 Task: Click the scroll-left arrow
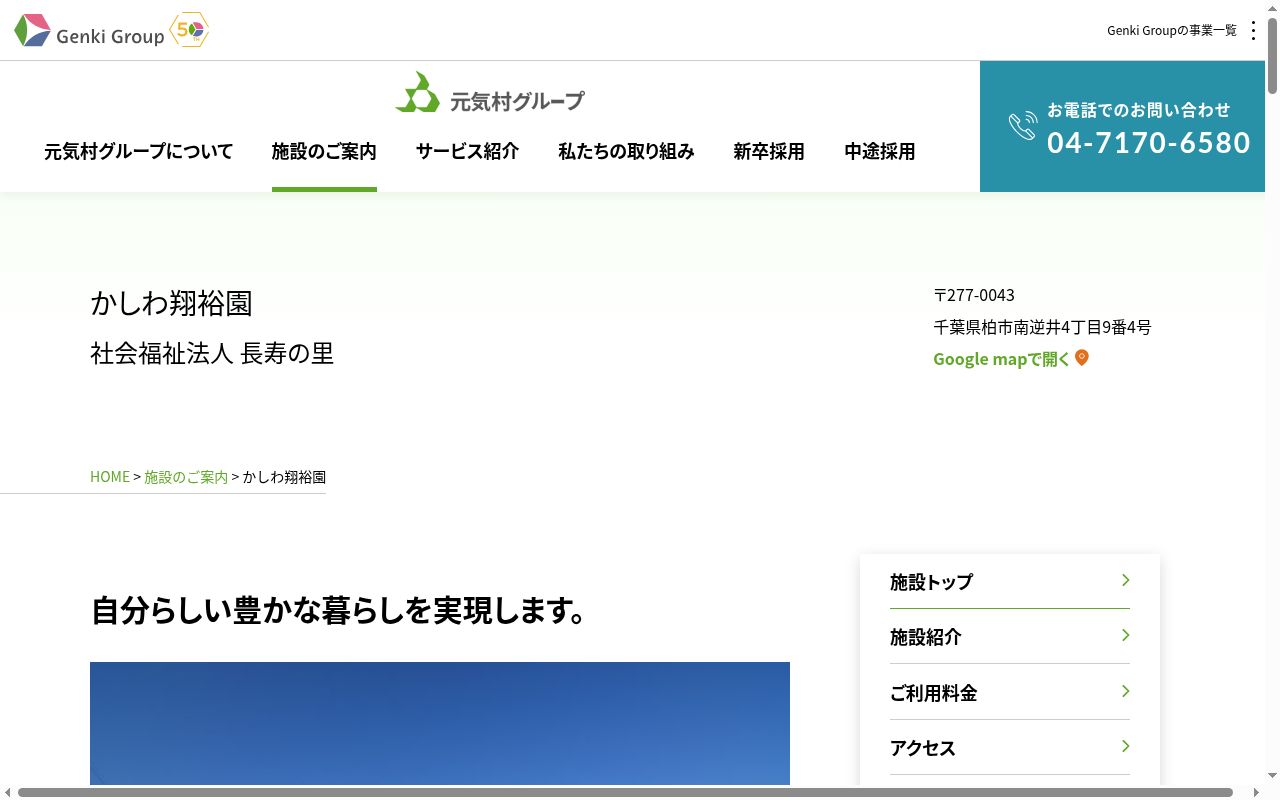tap(7, 792)
